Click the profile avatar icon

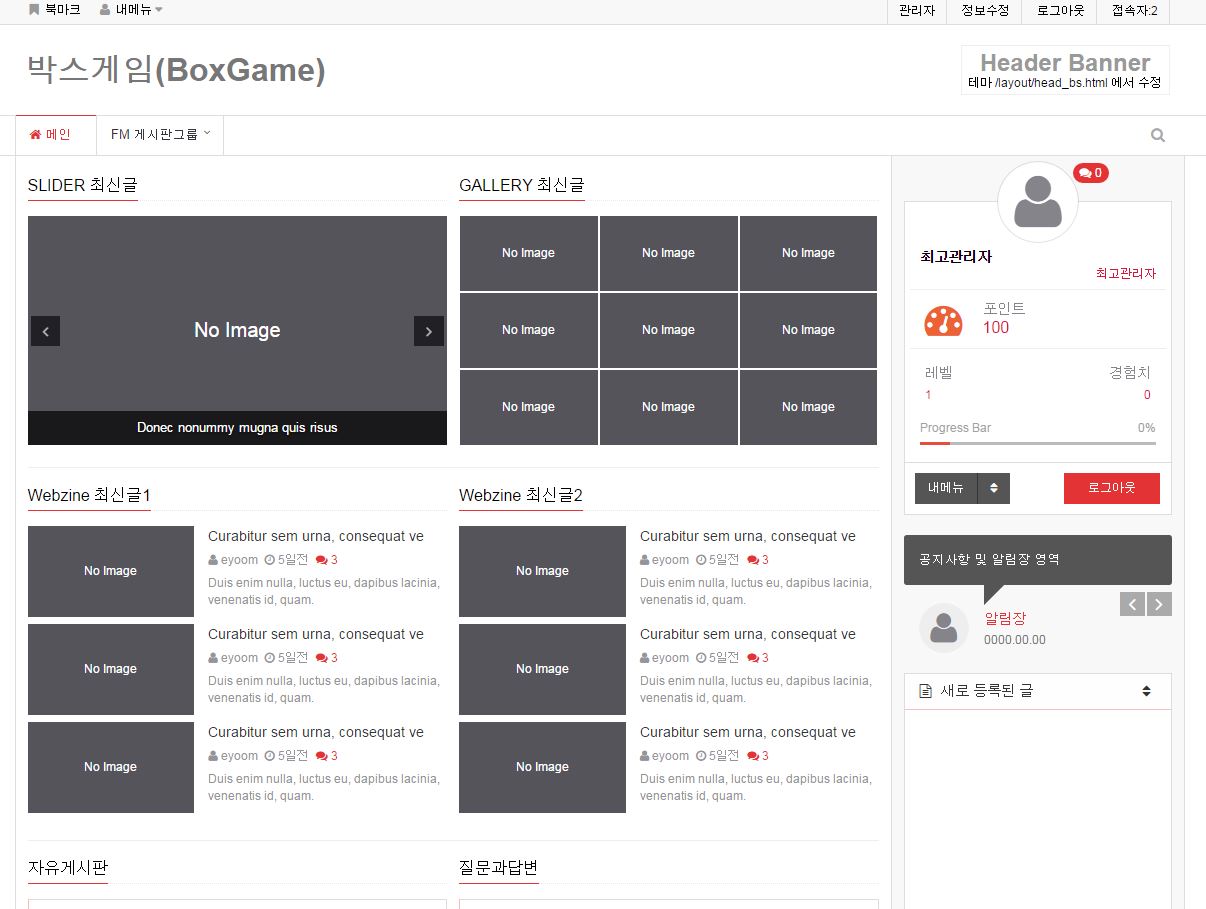tap(1037, 202)
